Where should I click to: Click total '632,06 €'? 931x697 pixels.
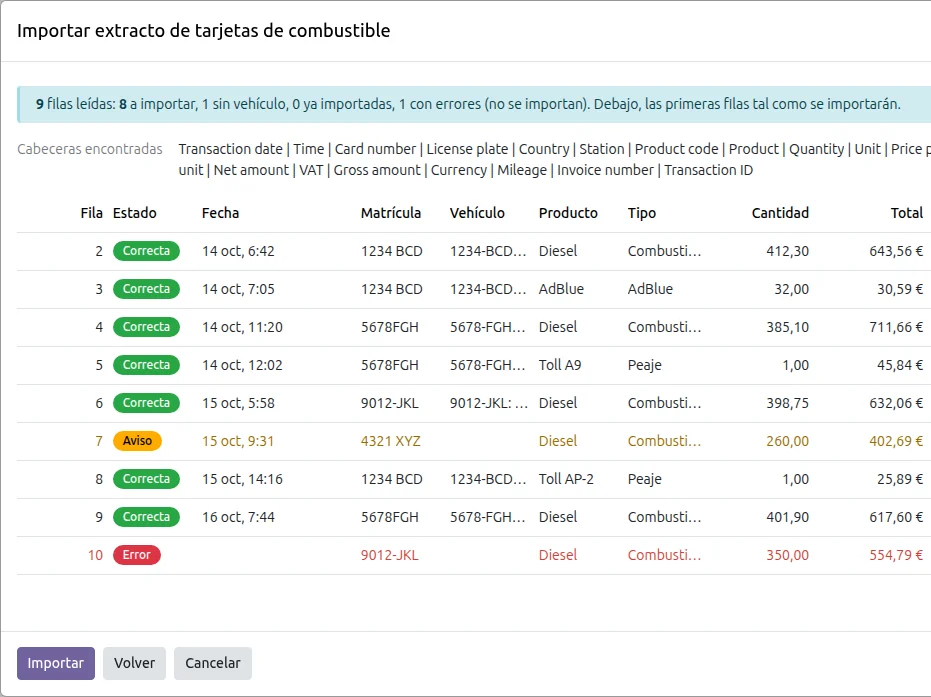[x=896, y=403]
